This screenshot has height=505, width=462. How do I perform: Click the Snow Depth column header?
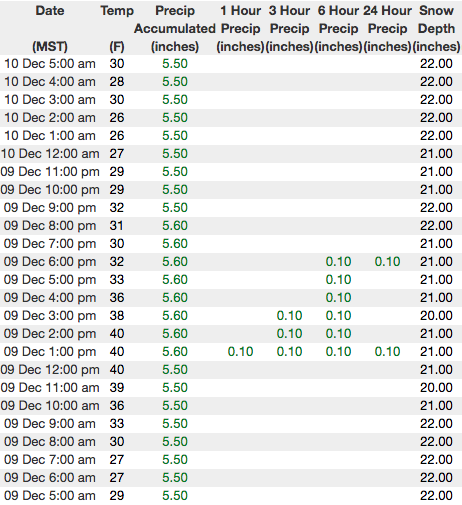(x=436, y=28)
